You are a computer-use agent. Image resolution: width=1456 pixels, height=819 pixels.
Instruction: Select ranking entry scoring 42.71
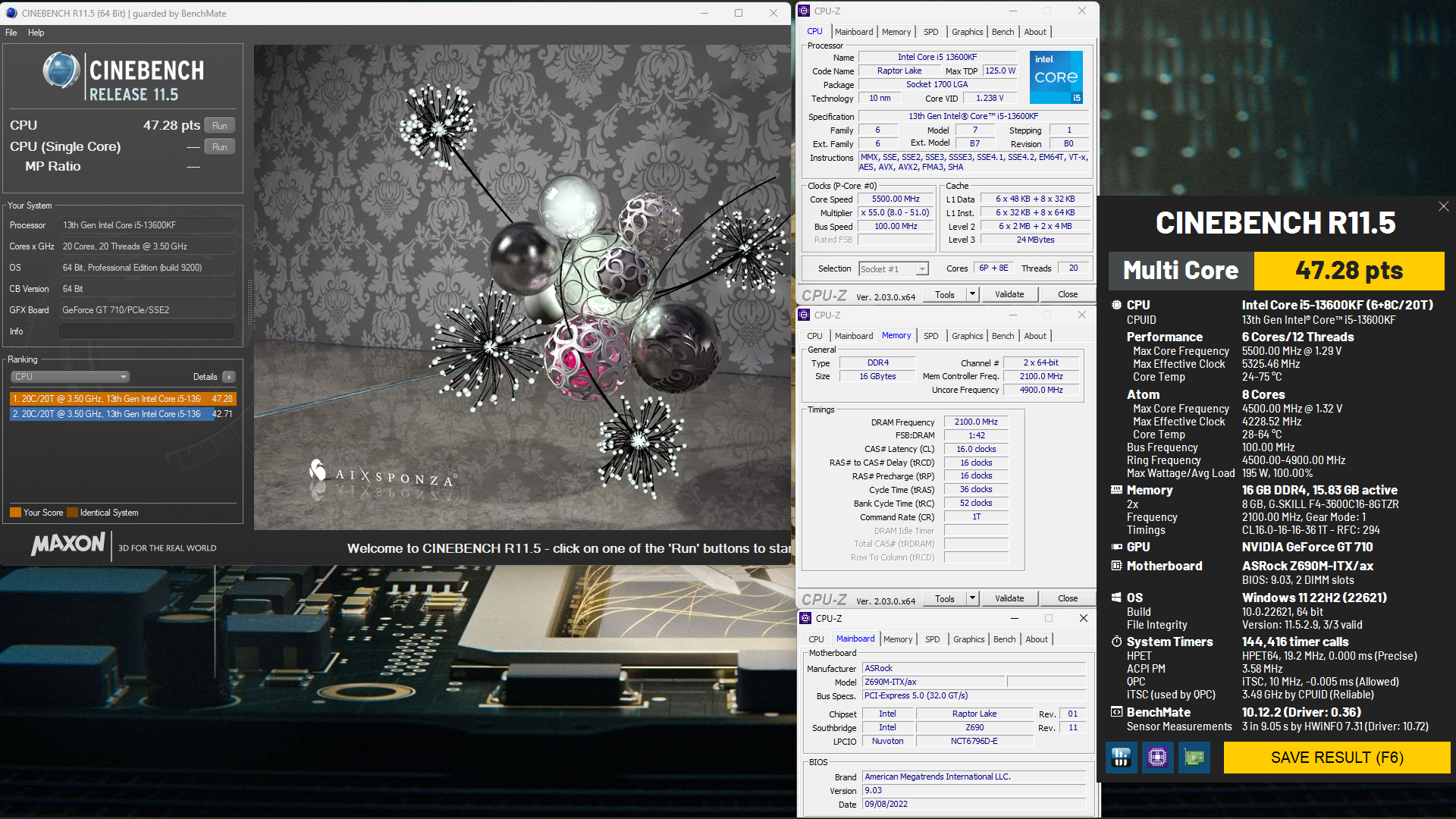tap(123, 414)
